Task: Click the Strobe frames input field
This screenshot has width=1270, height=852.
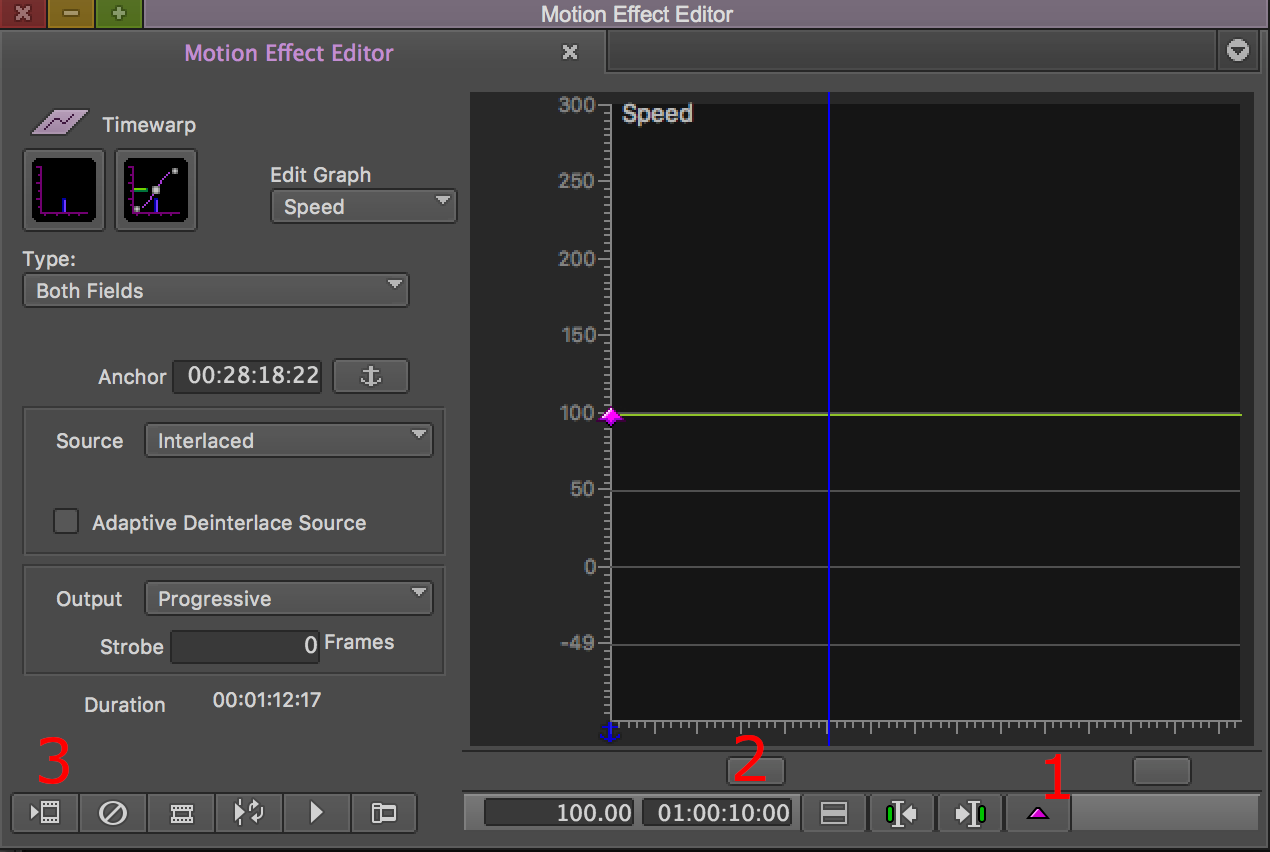Action: [x=245, y=646]
